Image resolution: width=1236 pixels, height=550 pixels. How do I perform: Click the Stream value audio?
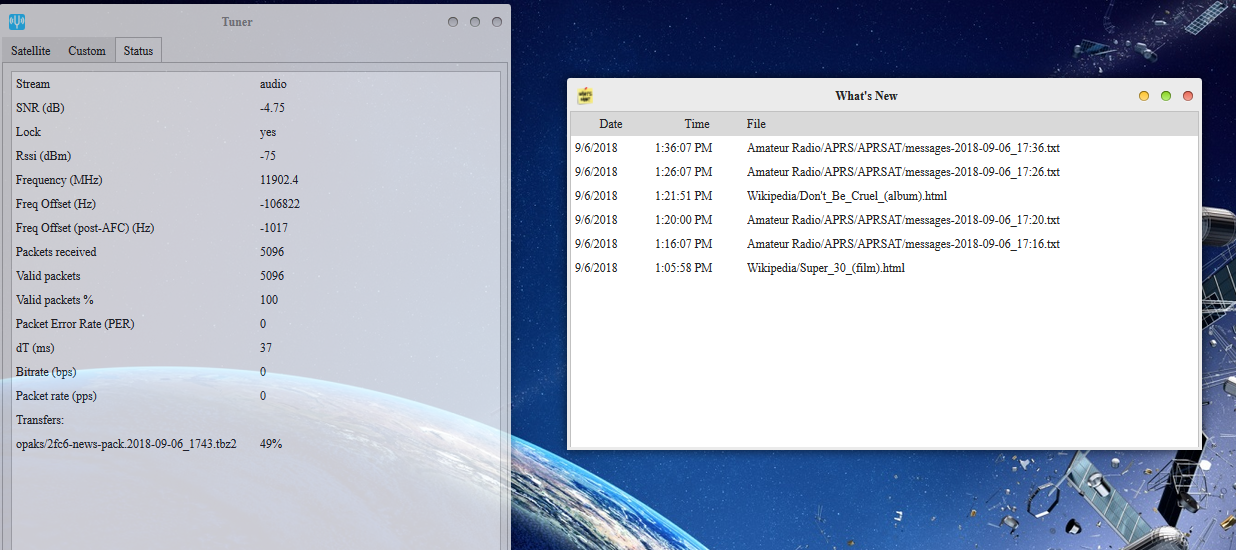pos(273,84)
